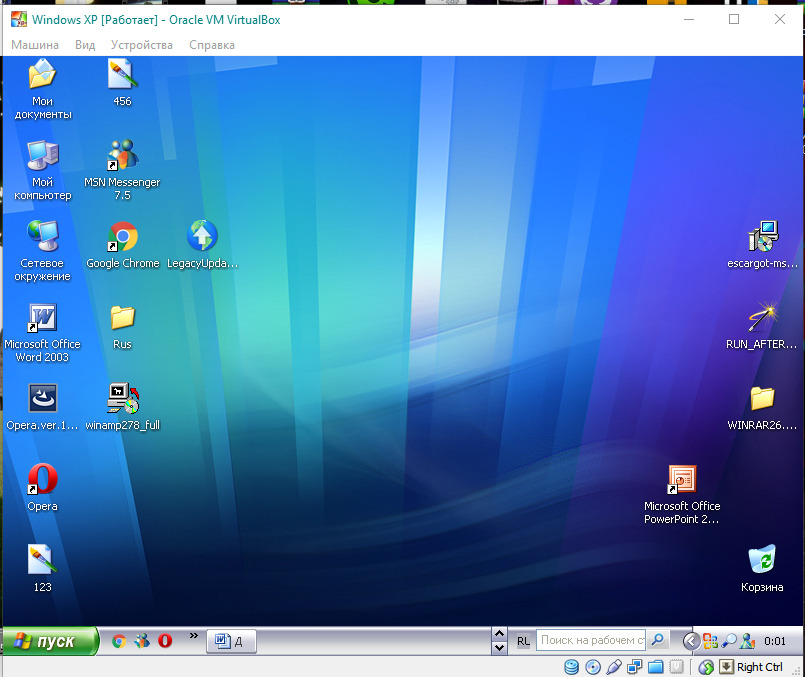The width and height of the screenshot is (805, 677).
Task: Open the Устройства menu
Action: (x=142, y=45)
